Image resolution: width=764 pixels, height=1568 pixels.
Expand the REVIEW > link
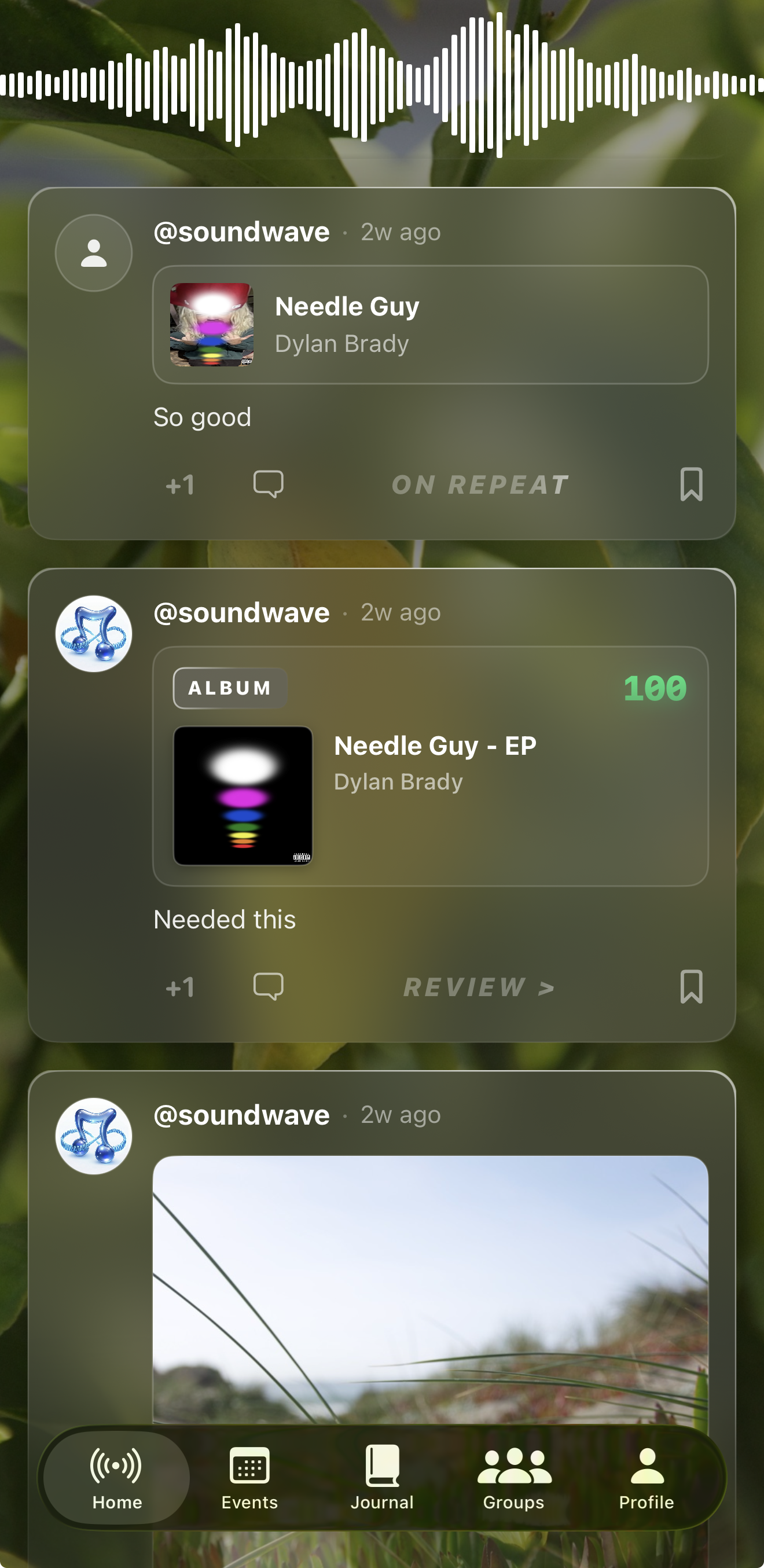[x=479, y=987]
